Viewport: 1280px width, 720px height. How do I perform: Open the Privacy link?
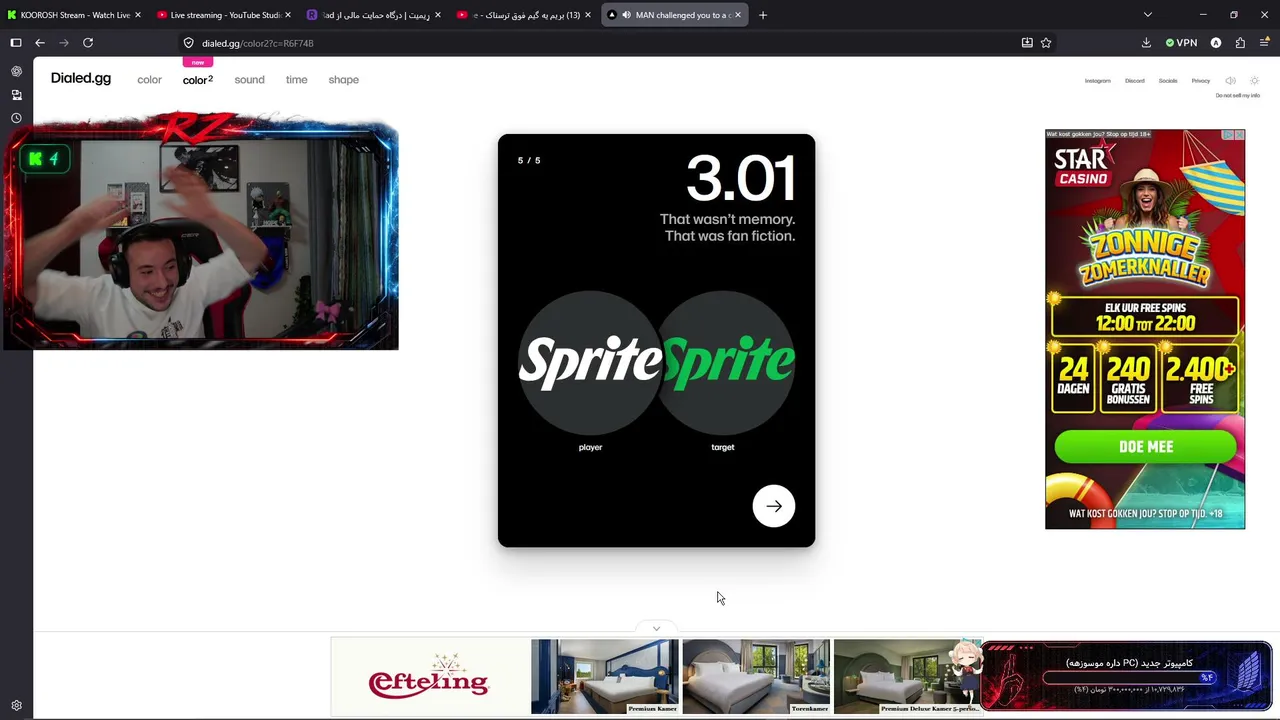(1201, 81)
